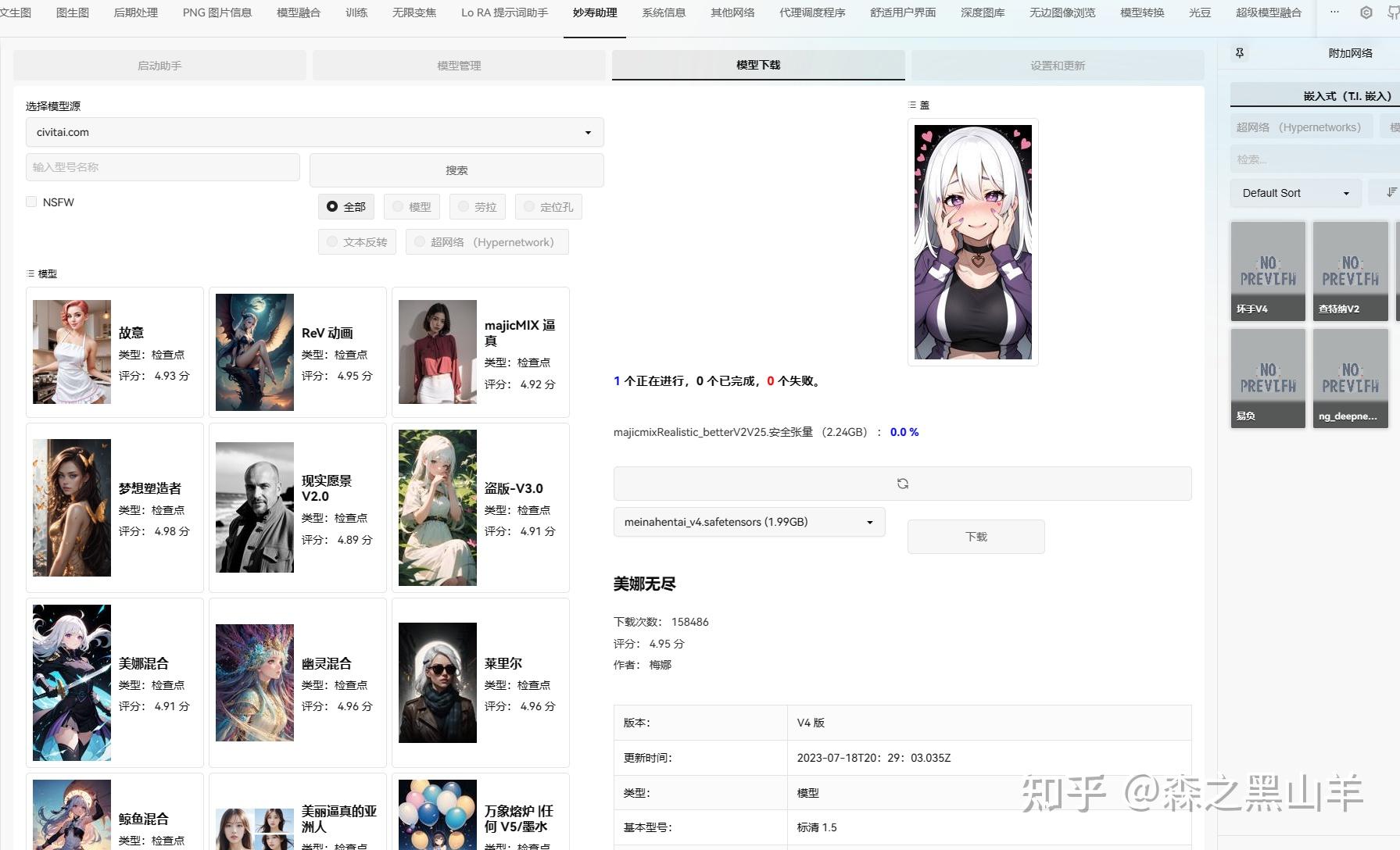Viewport: 1400px width, 850px height.
Task: Select the 模型下载 sub-tab
Action: coord(758,66)
